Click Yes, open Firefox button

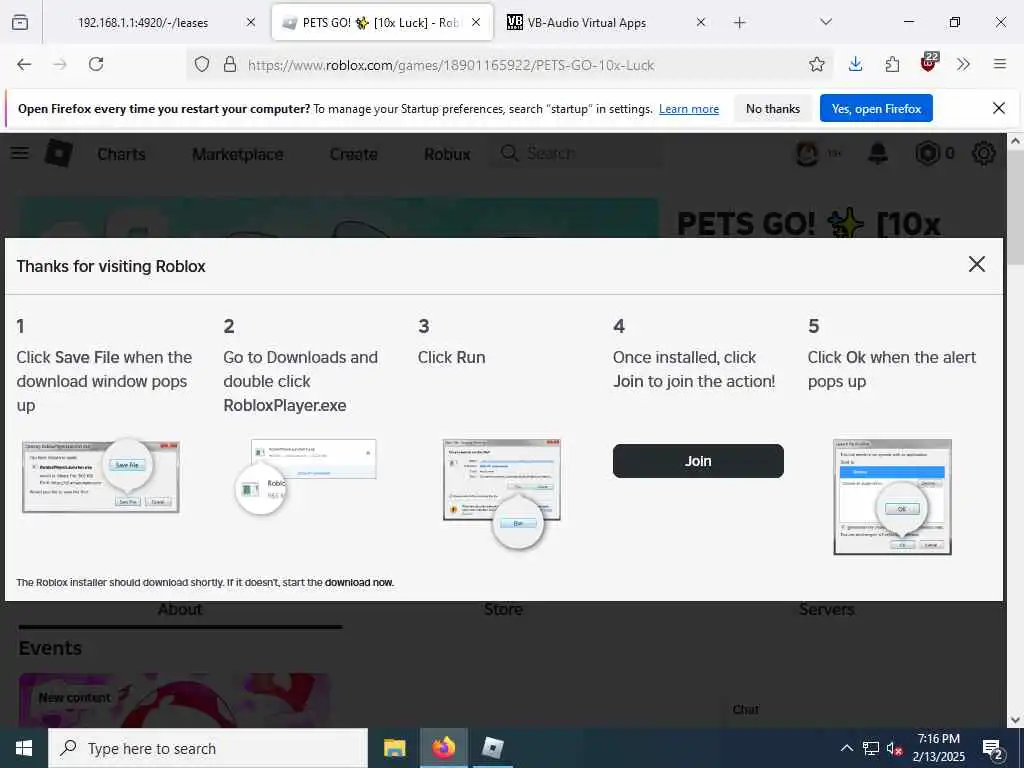click(876, 108)
